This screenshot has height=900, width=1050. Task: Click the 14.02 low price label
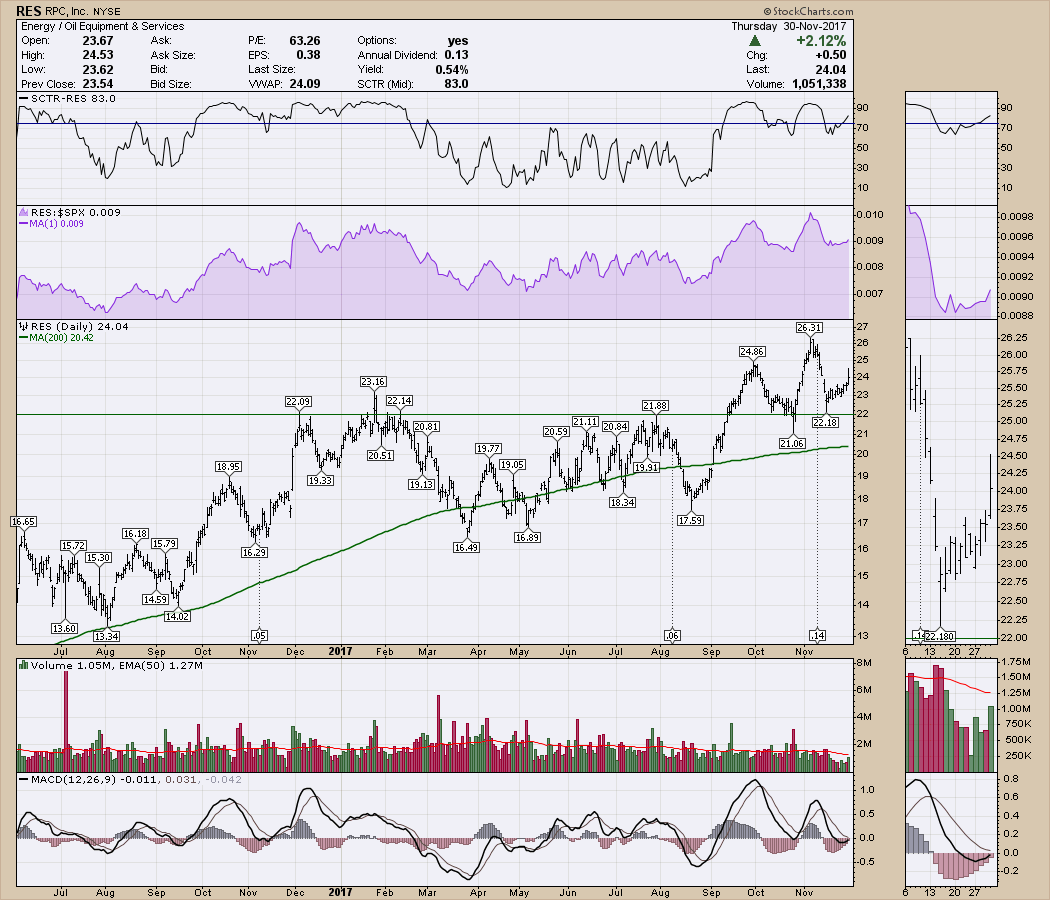pos(177,616)
